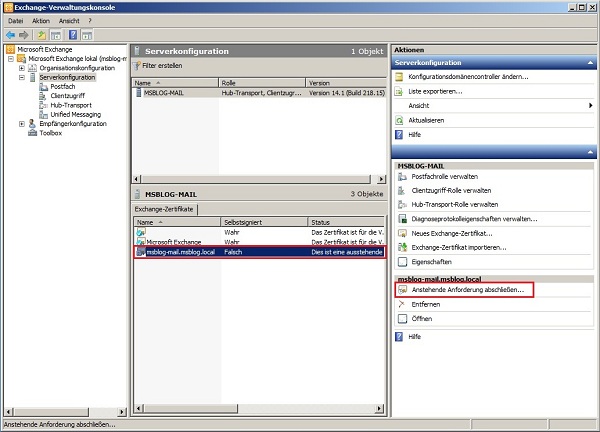The width and height of the screenshot is (600, 432).
Task: Click right arrow of tree pane scrollbar
Action: [x=122, y=412]
